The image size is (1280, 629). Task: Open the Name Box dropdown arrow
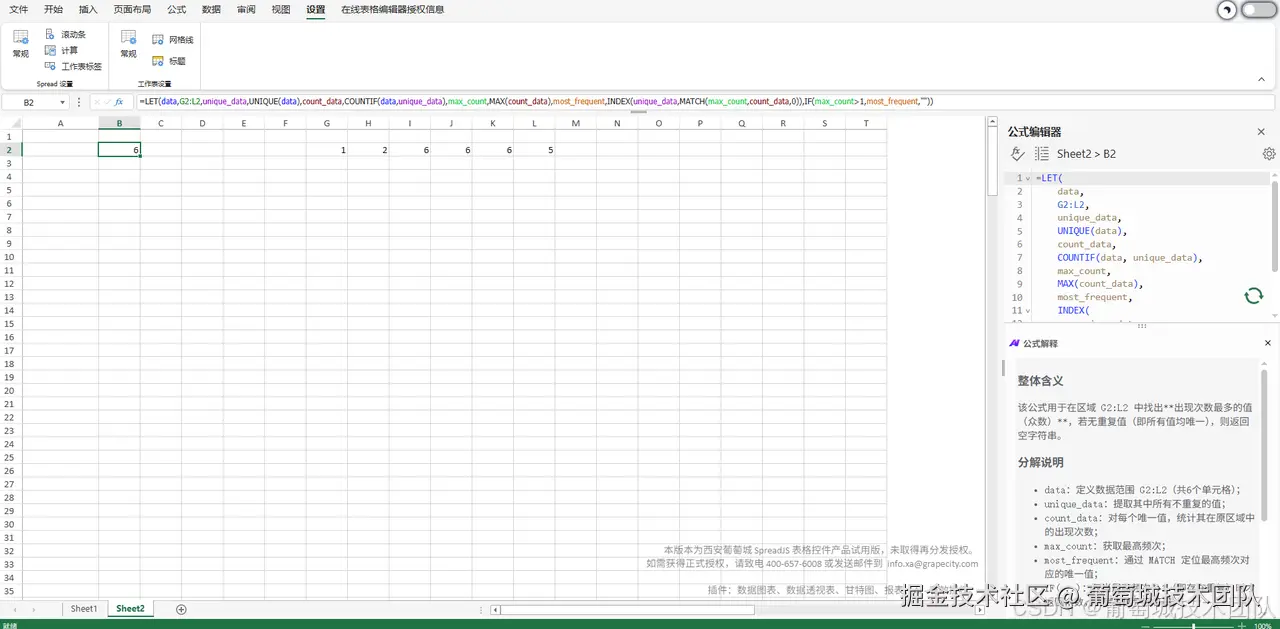(x=62, y=102)
